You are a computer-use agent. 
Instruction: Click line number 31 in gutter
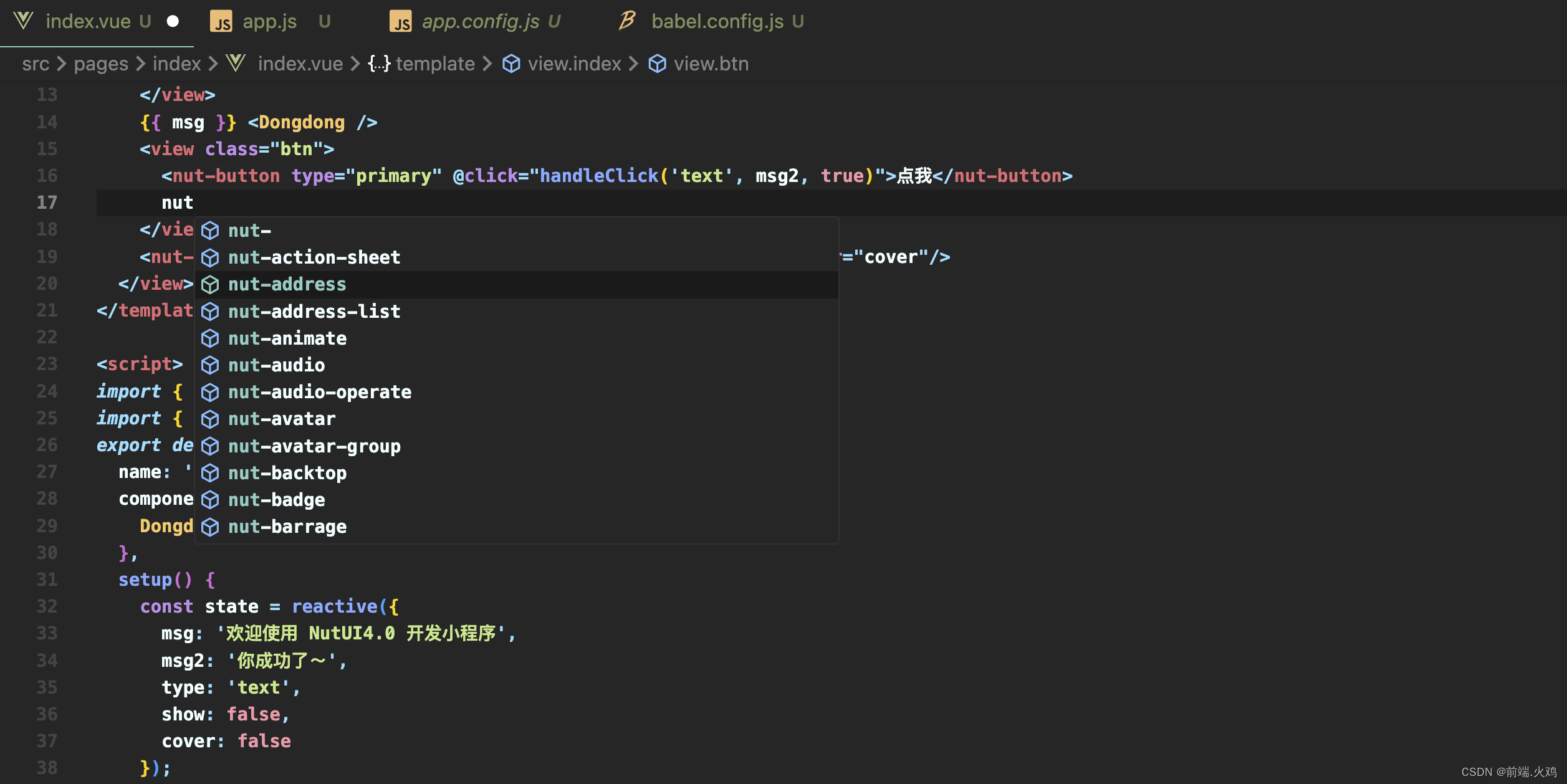pos(47,580)
